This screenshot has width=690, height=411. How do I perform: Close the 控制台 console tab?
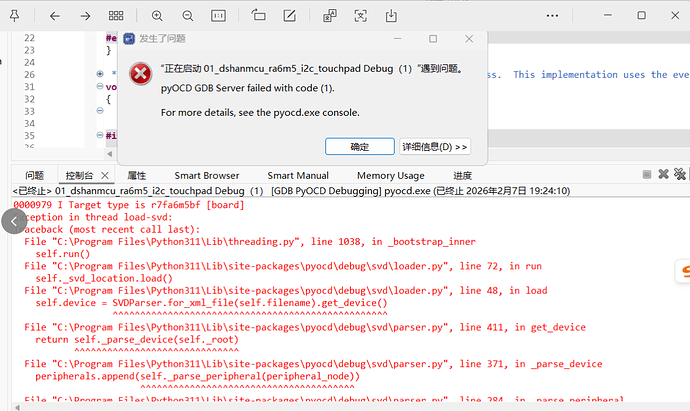[x=107, y=175]
